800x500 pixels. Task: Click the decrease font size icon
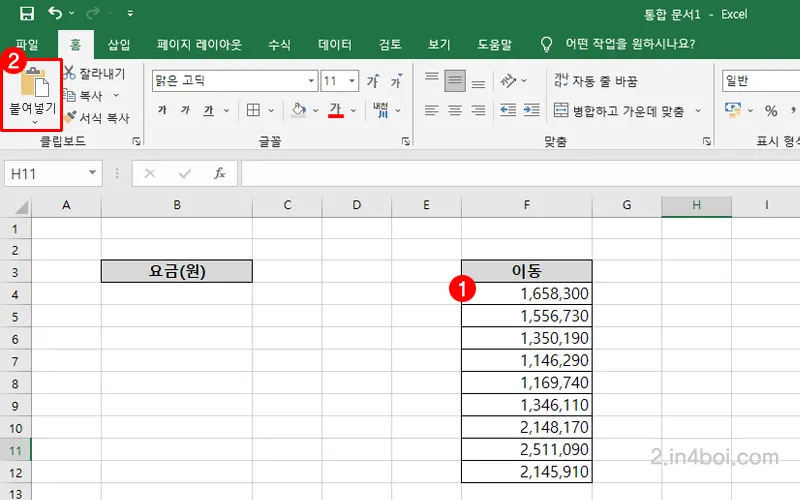click(x=396, y=81)
